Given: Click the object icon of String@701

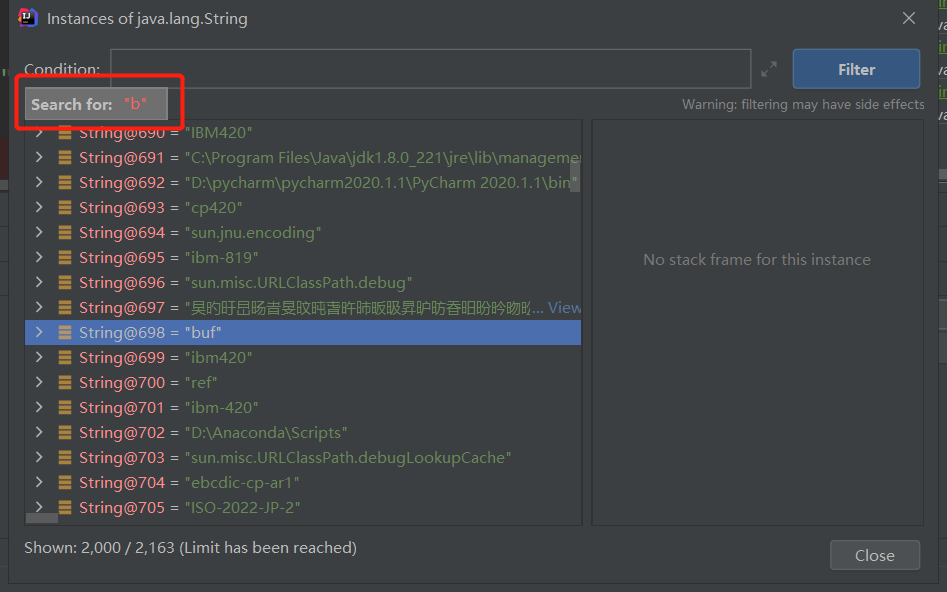Looking at the screenshot, I should (65, 408).
